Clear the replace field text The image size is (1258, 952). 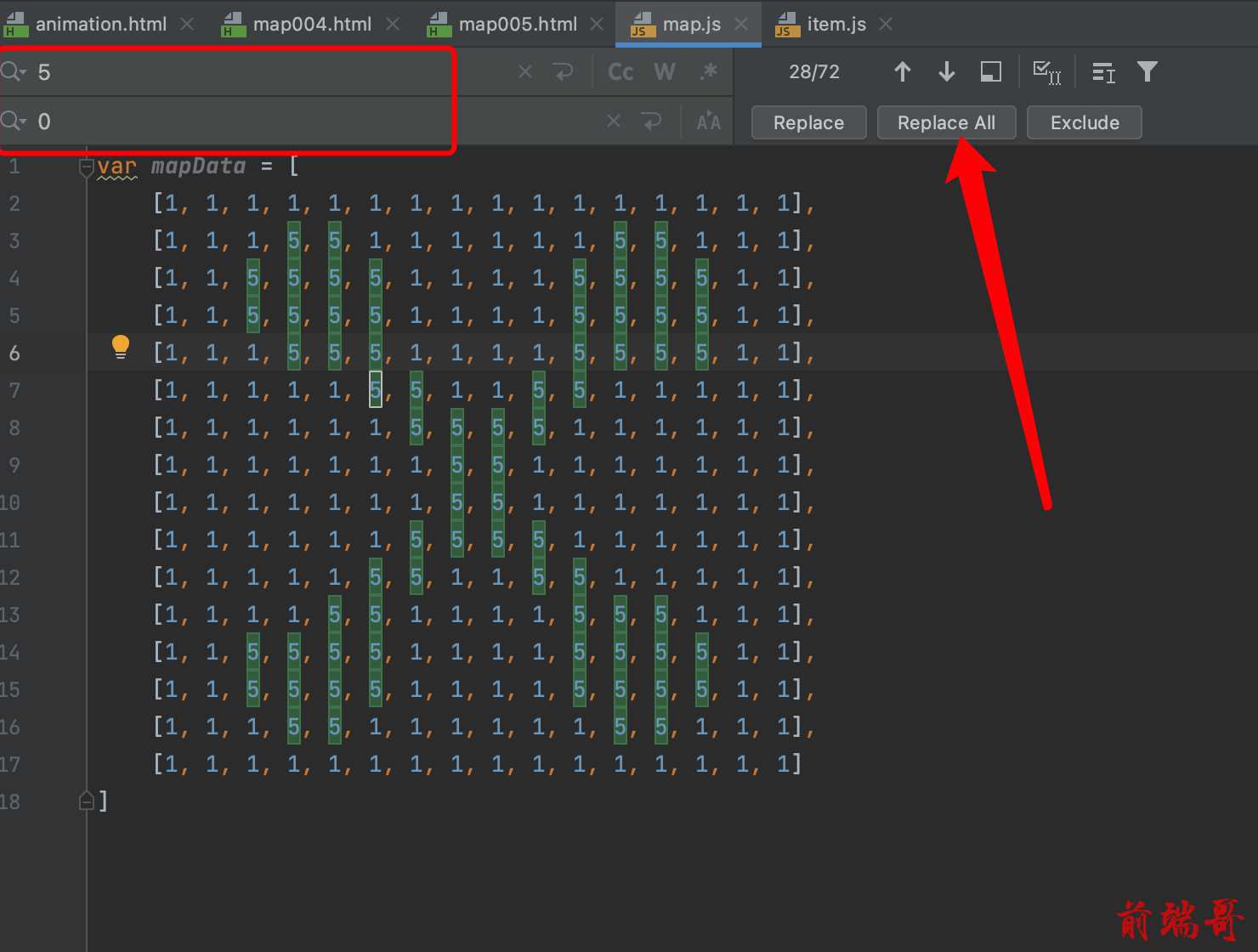pyautogui.click(x=614, y=122)
